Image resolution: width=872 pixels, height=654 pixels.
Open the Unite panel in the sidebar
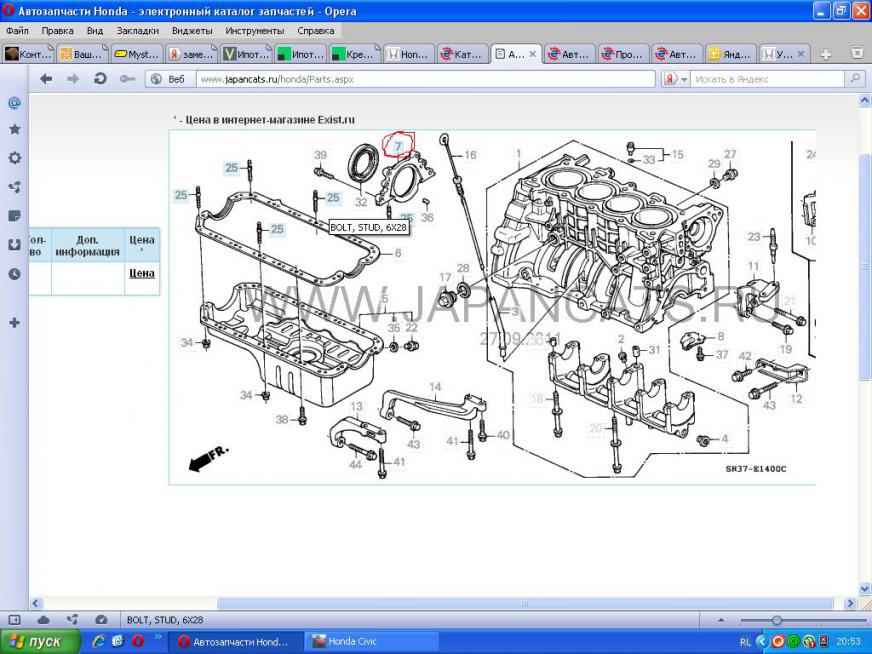pyautogui.click(x=14, y=187)
